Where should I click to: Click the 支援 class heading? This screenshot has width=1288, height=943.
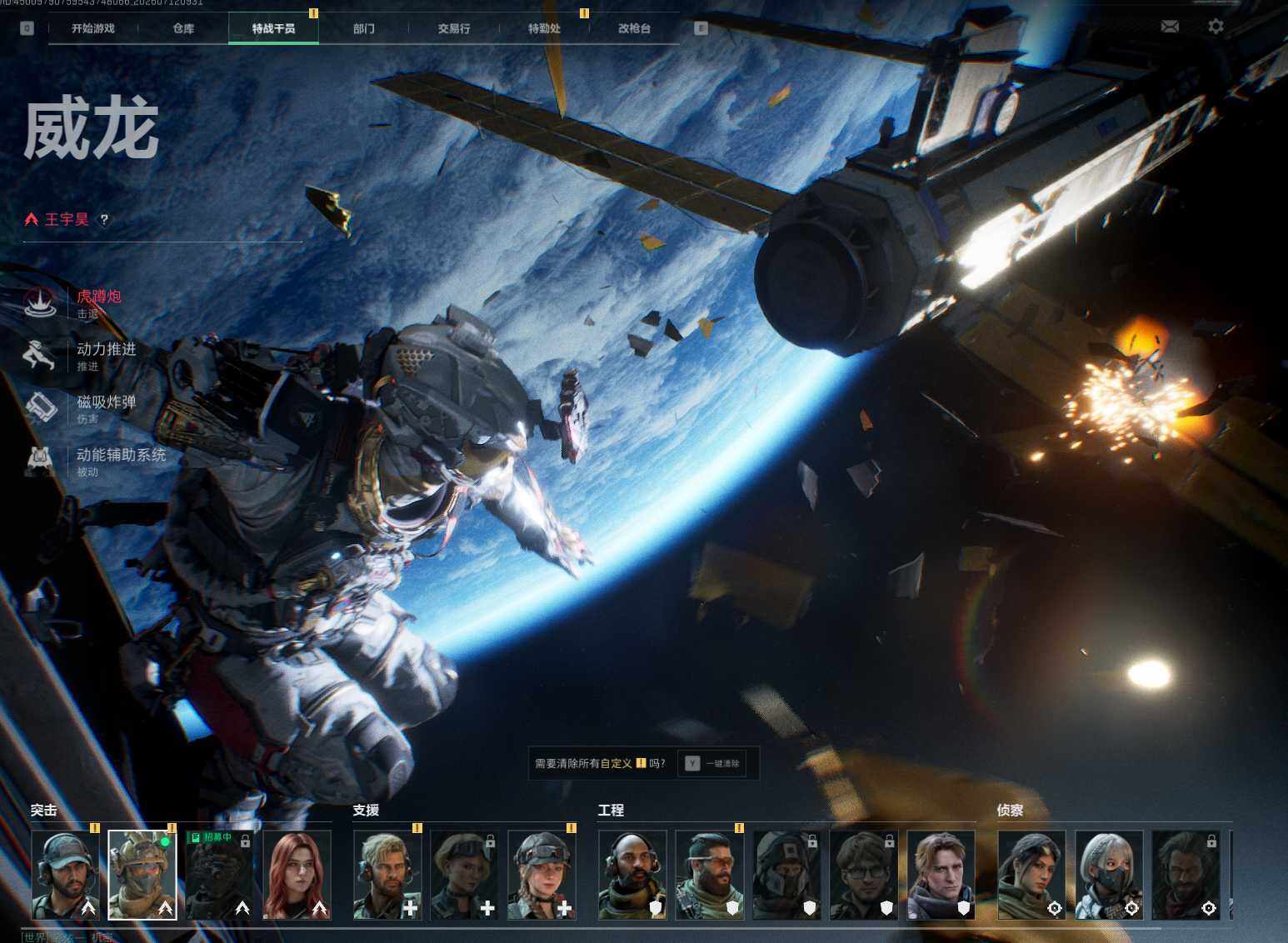(366, 810)
